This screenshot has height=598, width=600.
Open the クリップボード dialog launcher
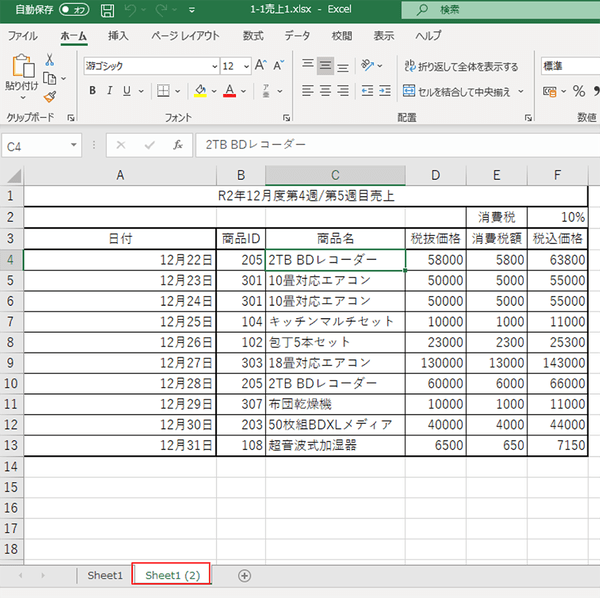tap(71, 118)
